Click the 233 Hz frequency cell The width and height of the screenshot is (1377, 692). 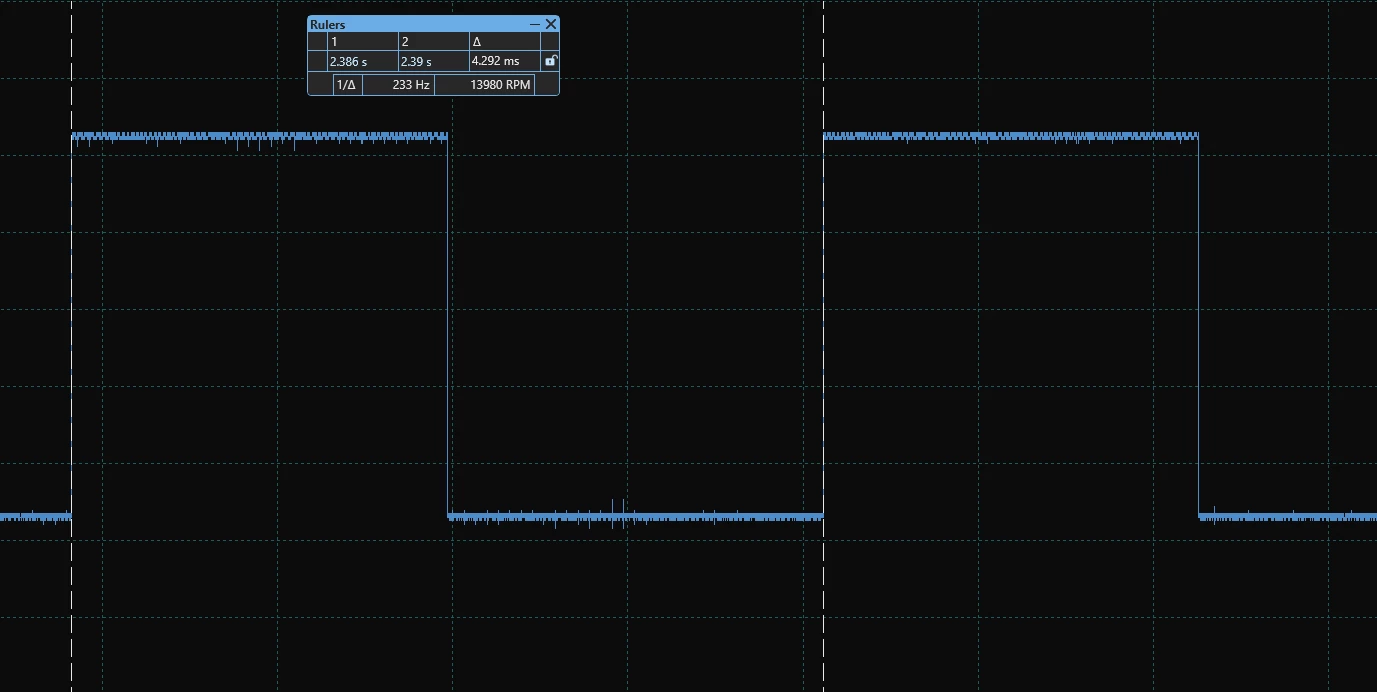coord(398,85)
